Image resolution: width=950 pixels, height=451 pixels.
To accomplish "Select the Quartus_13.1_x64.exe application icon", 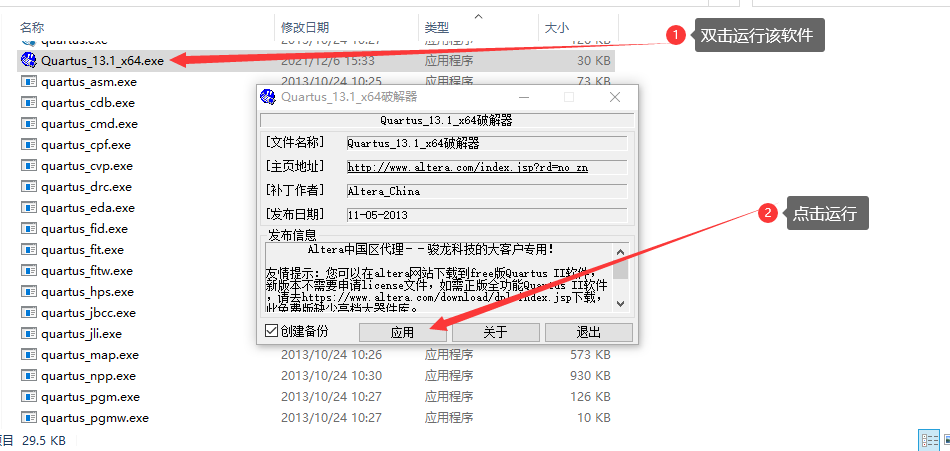I will [x=28, y=61].
